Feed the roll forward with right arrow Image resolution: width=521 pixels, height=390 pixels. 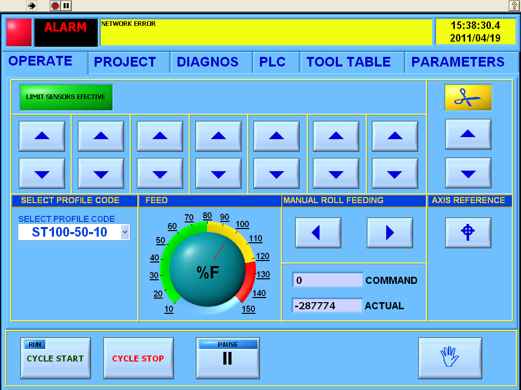(x=390, y=233)
